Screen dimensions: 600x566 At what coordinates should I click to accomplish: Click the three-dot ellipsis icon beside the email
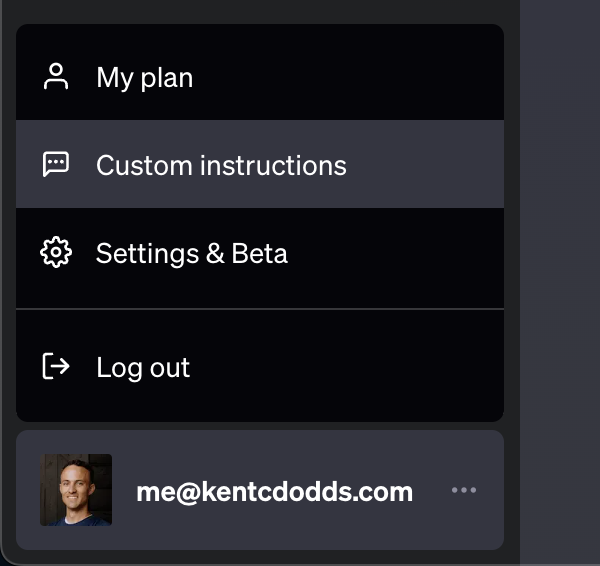[464, 490]
